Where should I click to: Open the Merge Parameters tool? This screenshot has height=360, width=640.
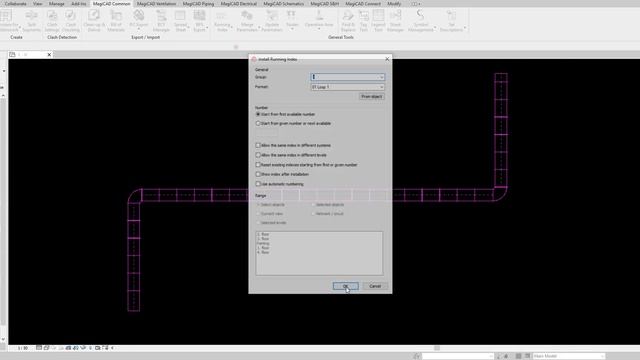pos(247,21)
